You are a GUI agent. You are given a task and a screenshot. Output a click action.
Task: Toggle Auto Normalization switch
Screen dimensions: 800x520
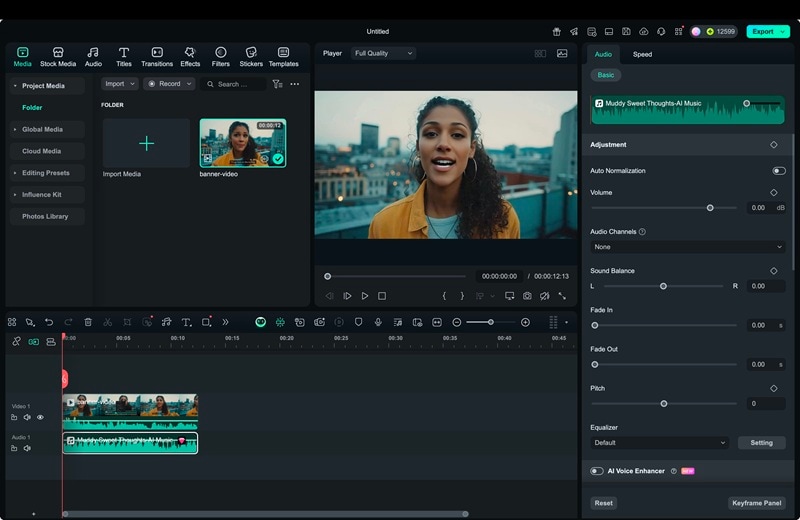point(778,171)
